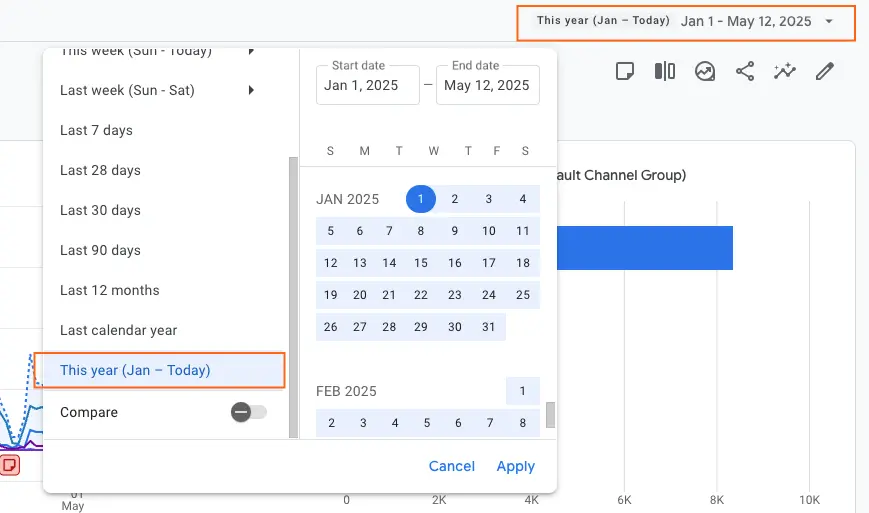This screenshot has width=869, height=513.
Task: Click the preset list scrollbar
Action: (294, 297)
